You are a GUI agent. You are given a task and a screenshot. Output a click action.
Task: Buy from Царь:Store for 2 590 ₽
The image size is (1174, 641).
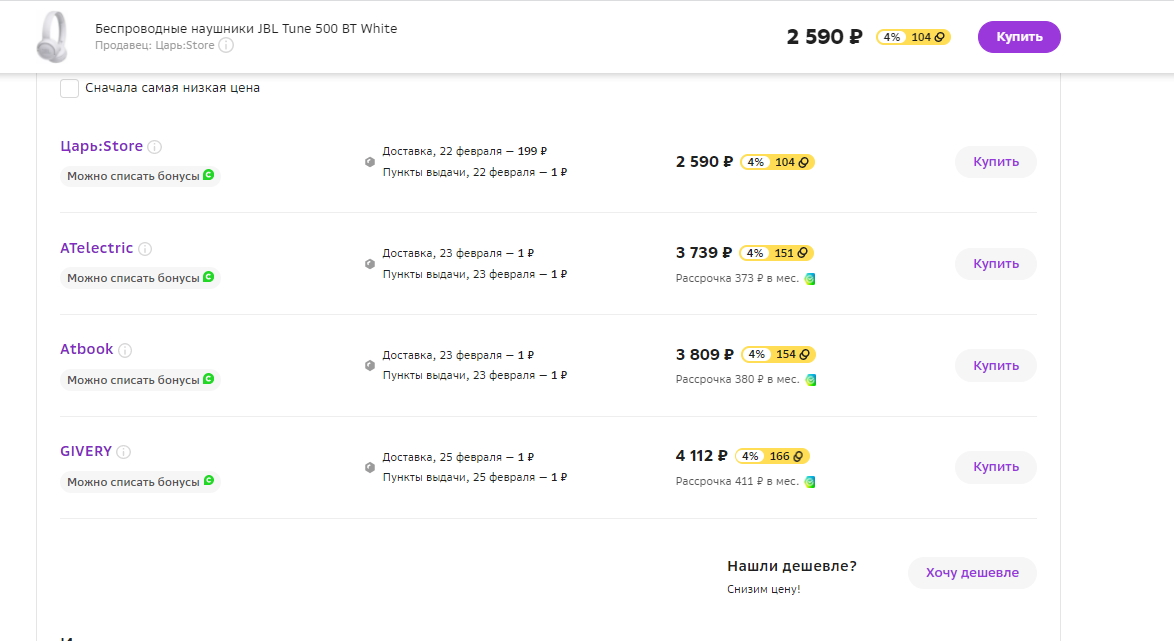pos(996,162)
